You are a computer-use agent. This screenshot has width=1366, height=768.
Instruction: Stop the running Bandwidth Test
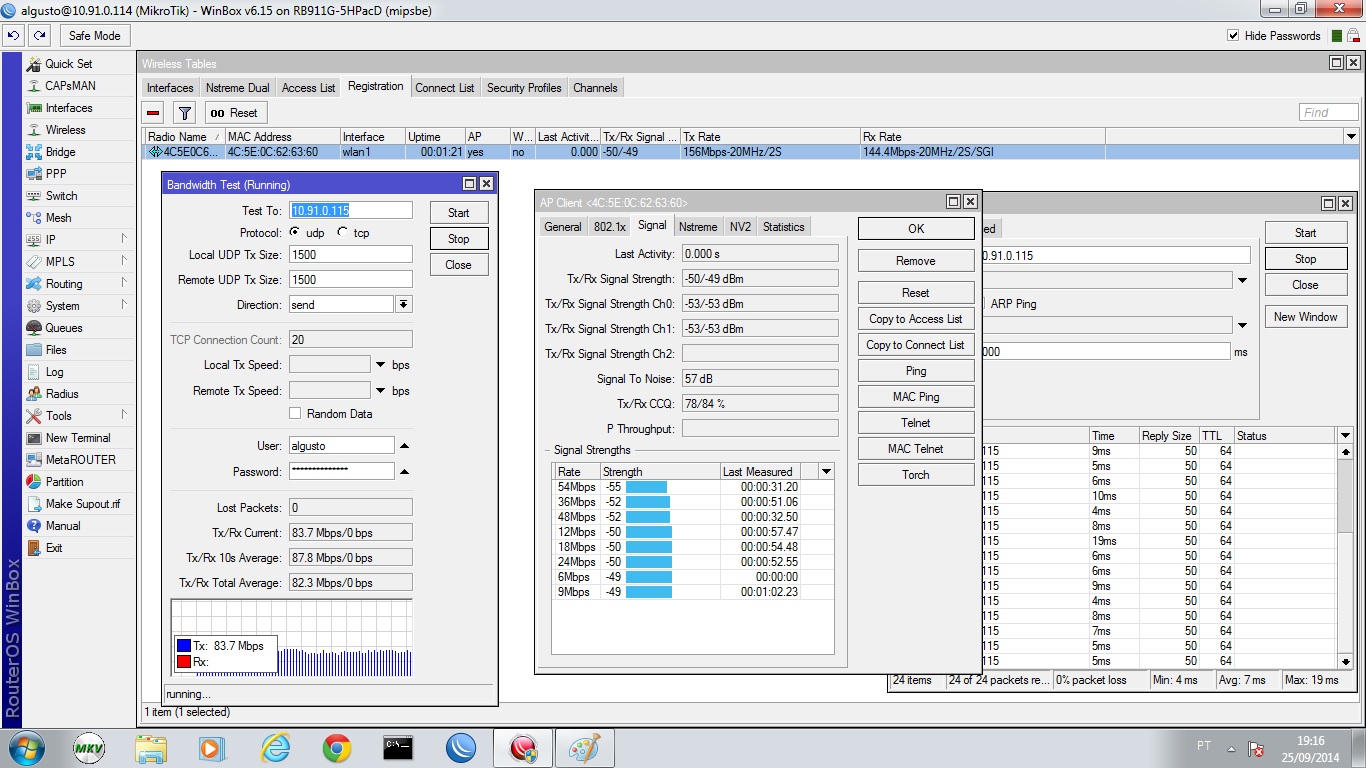click(x=458, y=239)
